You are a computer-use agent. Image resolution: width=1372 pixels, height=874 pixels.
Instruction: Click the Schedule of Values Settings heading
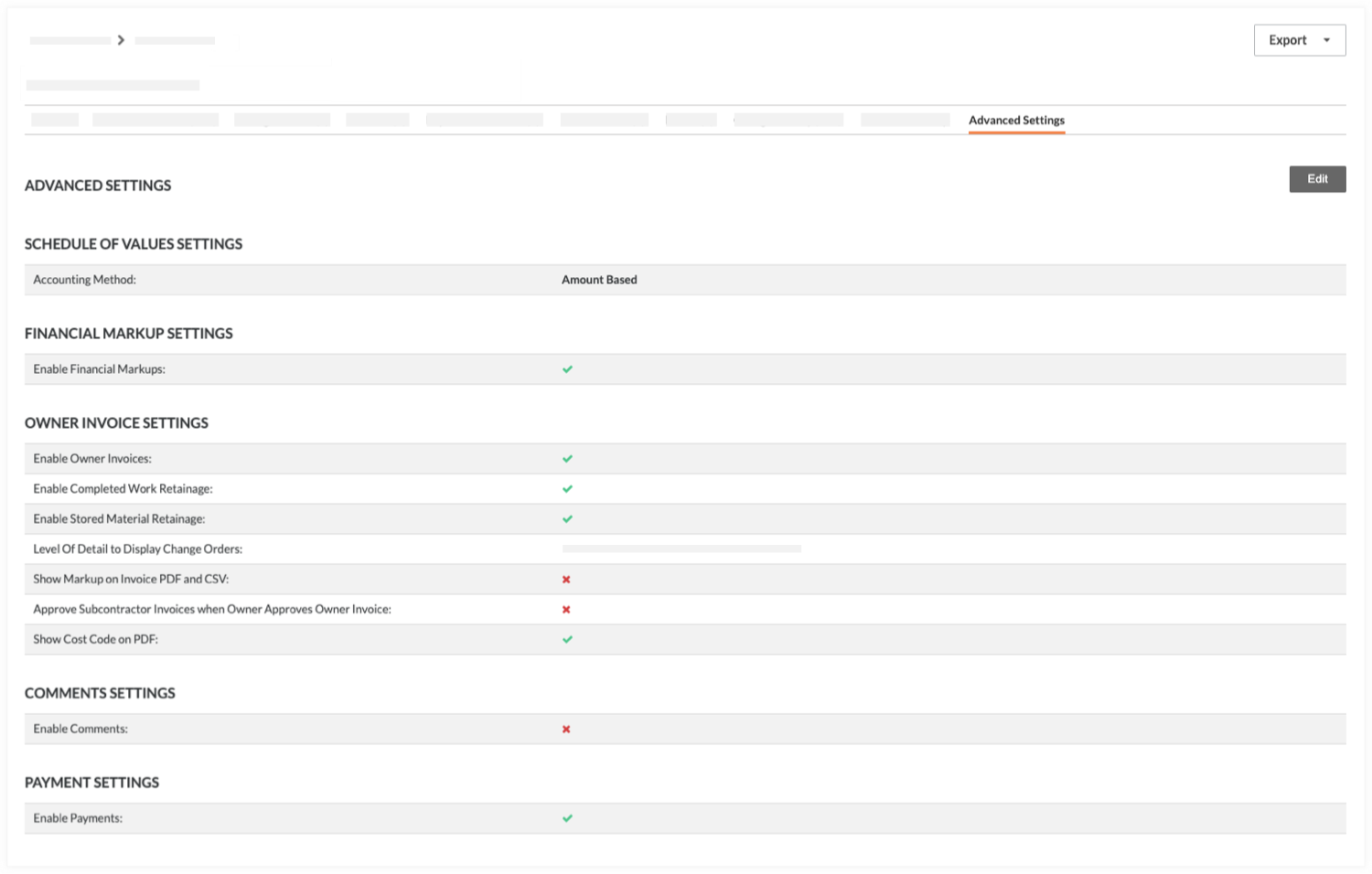pos(134,244)
